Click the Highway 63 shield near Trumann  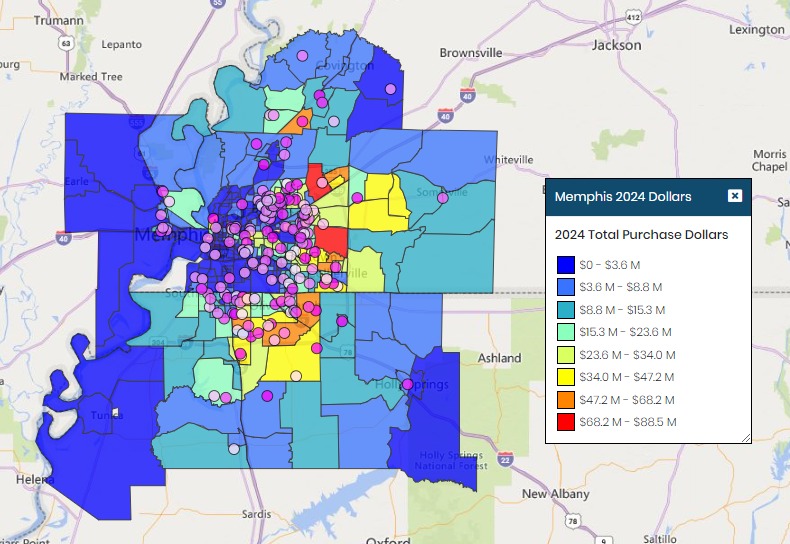coord(66,43)
